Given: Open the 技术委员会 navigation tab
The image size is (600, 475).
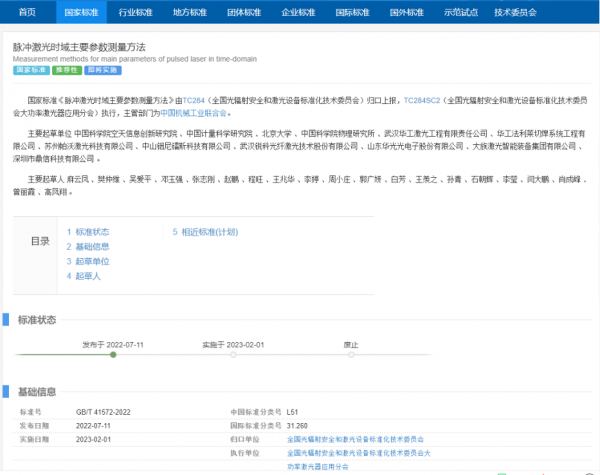Looking at the screenshot, I should click(x=515, y=13).
